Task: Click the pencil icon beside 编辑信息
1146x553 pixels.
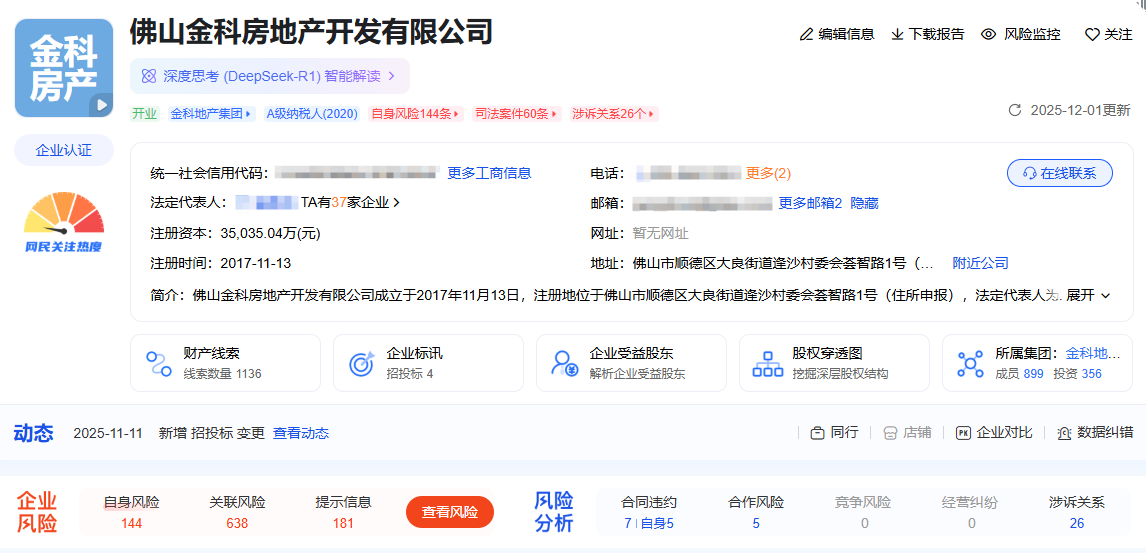Action: 807,34
